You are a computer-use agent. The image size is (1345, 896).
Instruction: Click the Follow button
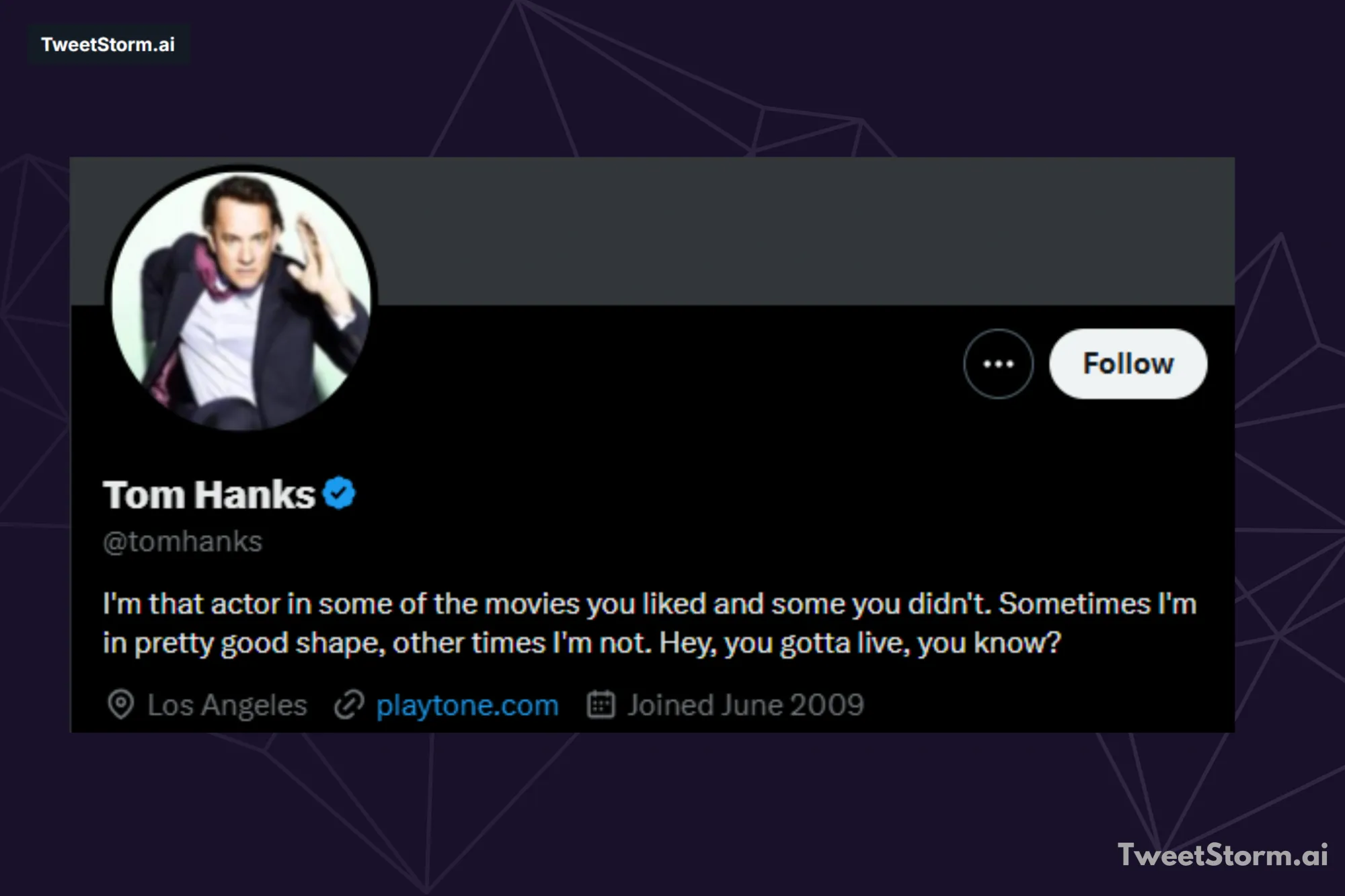point(1128,364)
